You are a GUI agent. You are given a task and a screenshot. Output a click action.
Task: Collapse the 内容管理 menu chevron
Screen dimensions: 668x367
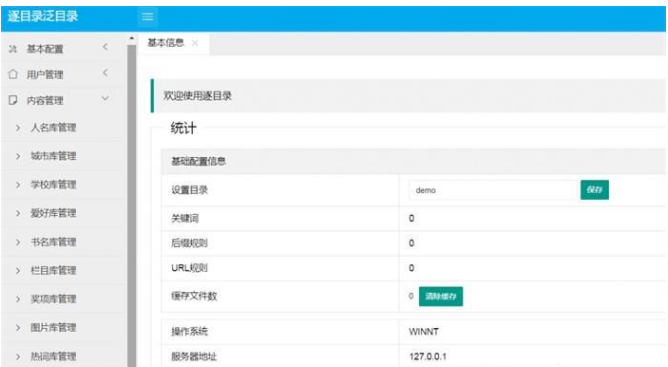(105, 99)
